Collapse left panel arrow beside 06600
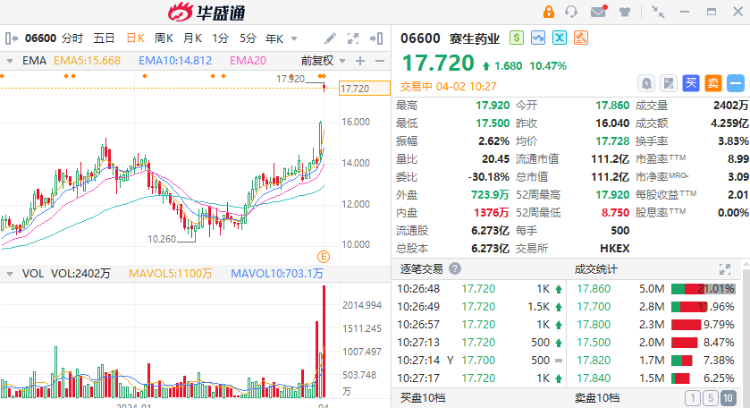Screen dimensions: 750x408 (x=11, y=38)
